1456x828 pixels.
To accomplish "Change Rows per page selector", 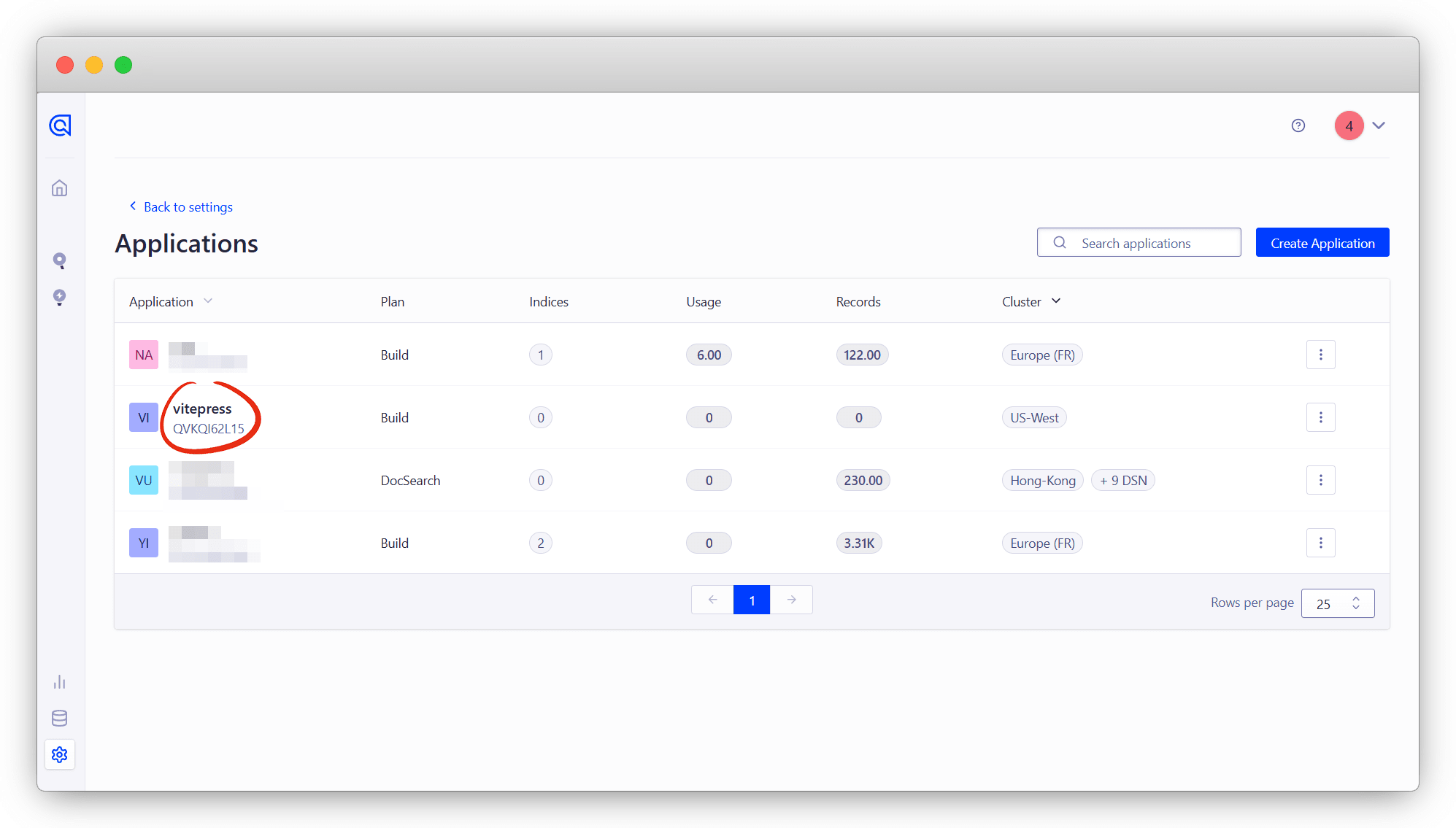I will pos(1337,603).
